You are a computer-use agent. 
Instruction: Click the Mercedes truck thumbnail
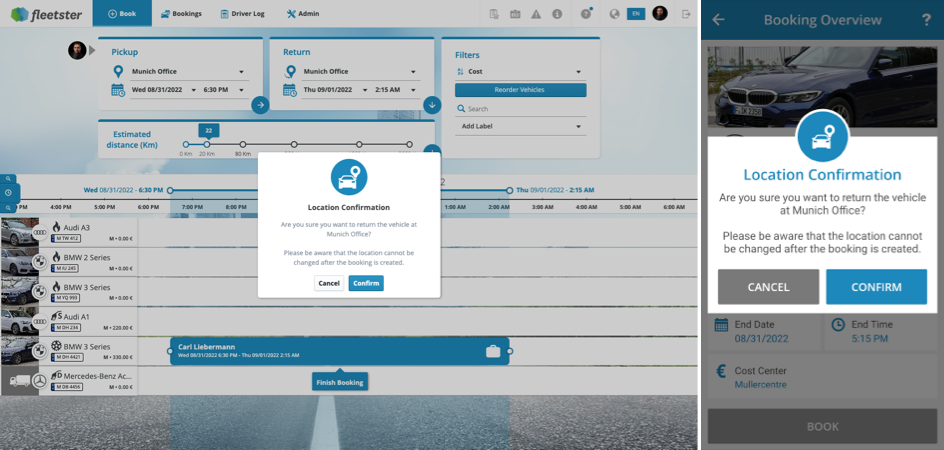tap(19, 381)
